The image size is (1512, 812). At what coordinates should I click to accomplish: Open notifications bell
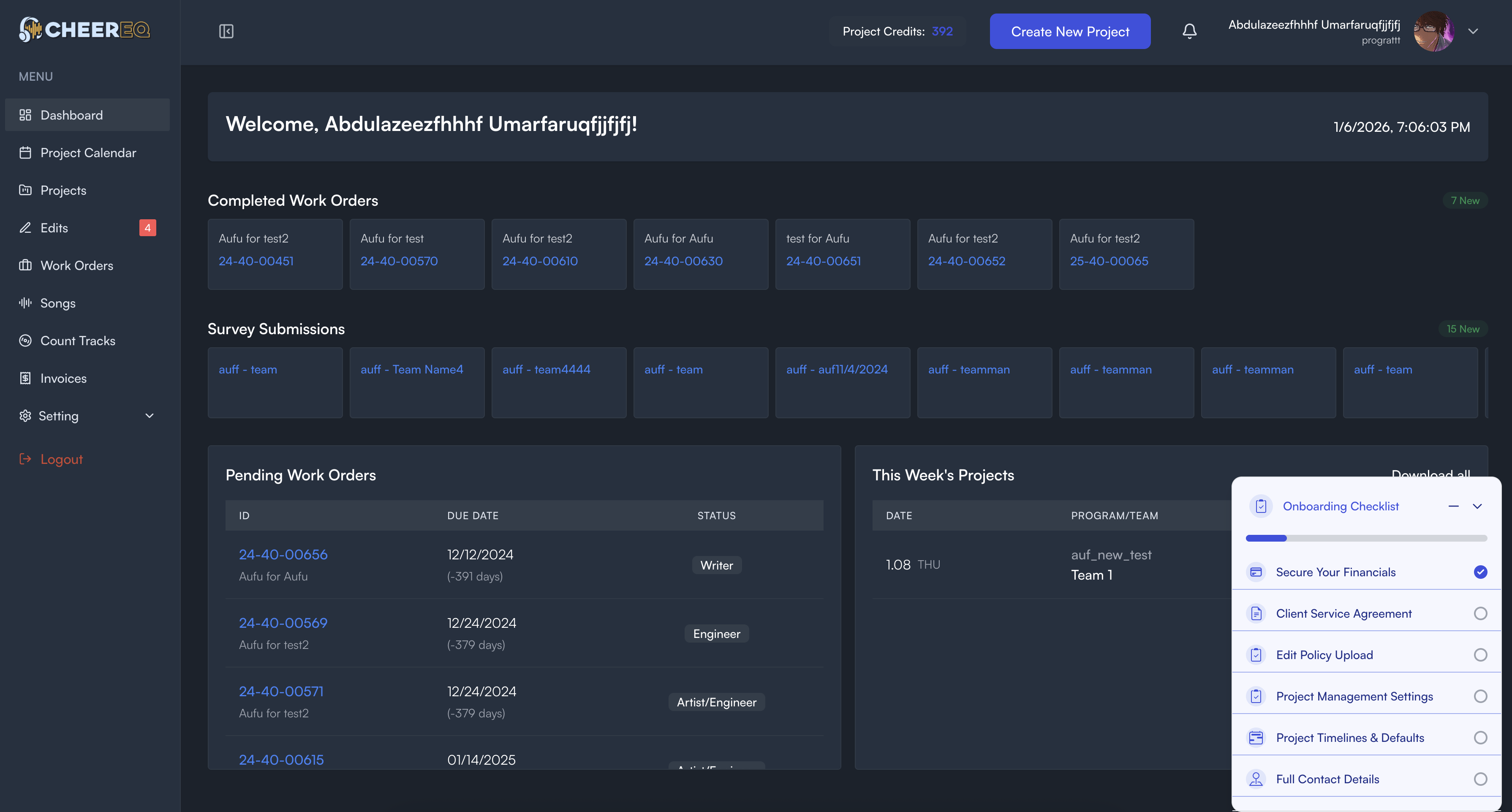tap(1189, 31)
